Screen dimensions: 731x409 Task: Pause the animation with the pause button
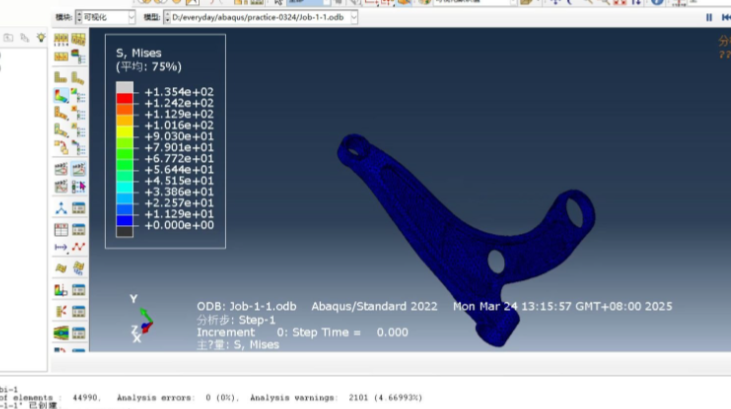click(x=709, y=17)
